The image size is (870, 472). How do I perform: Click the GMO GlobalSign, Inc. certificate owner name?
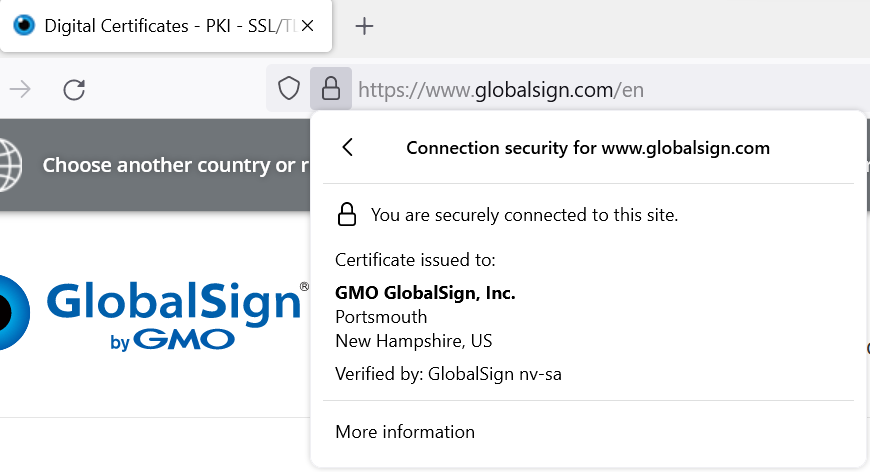(425, 293)
